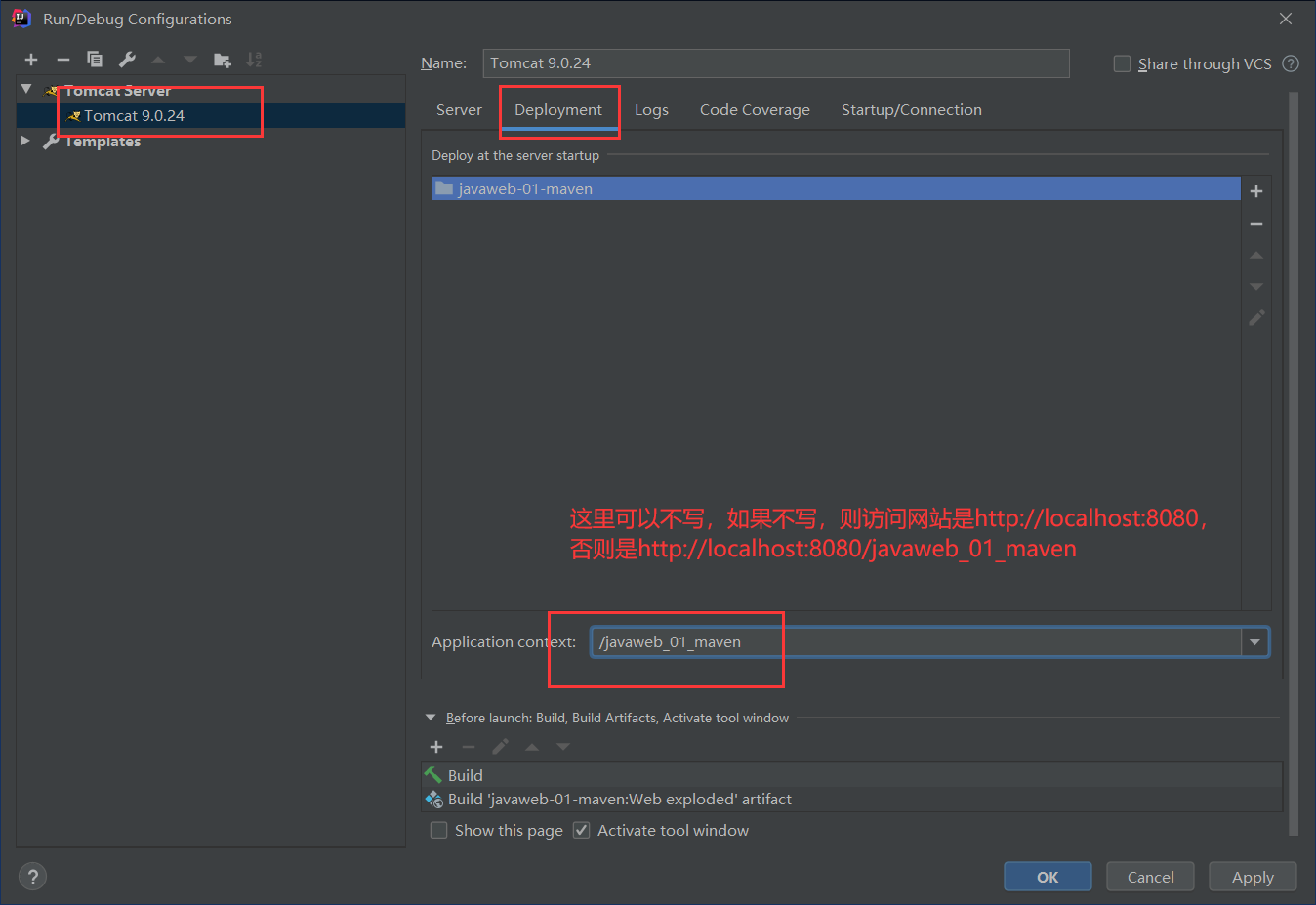The image size is (1316, 905).
Task: Copy configuration using the duplicate icon
Action: (95, 60)
